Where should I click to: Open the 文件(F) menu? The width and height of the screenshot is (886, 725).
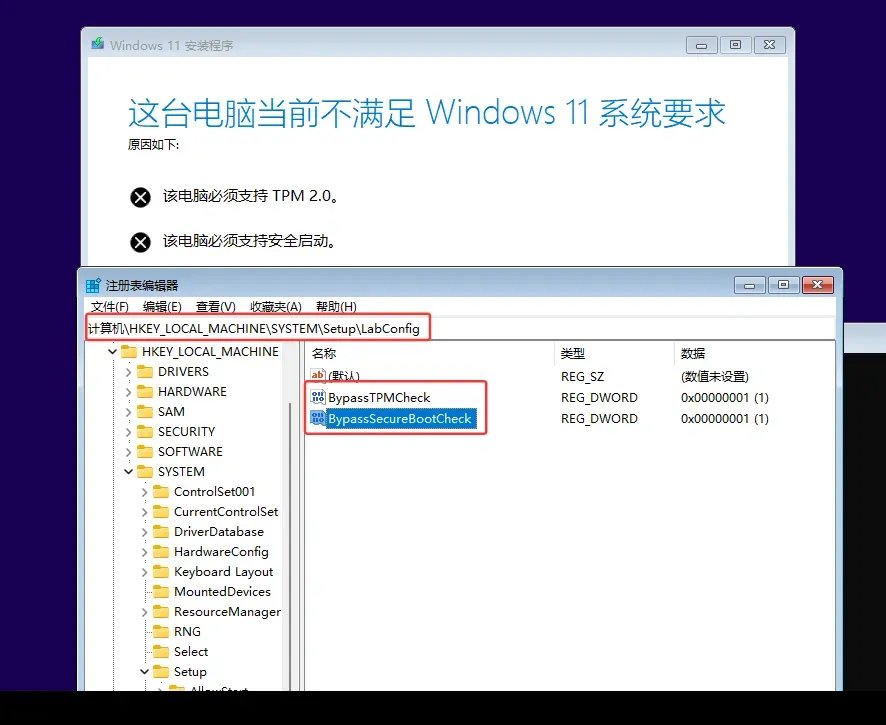[110, 306]
